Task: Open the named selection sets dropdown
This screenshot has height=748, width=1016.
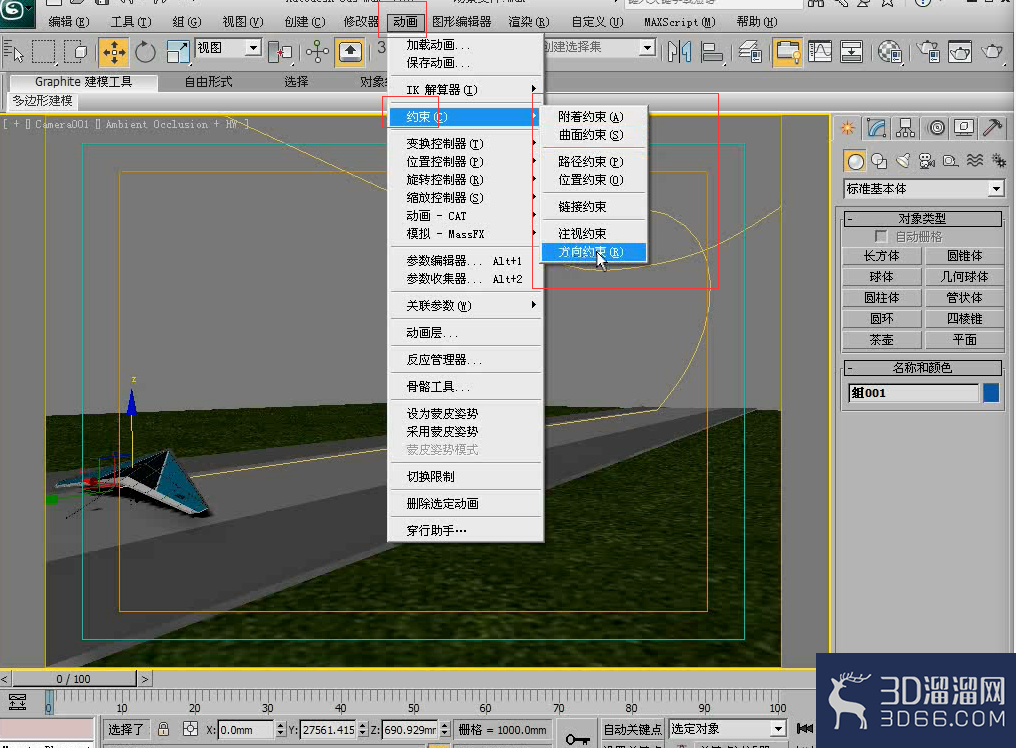Action: pyautogui.click(x=646, y=47)
